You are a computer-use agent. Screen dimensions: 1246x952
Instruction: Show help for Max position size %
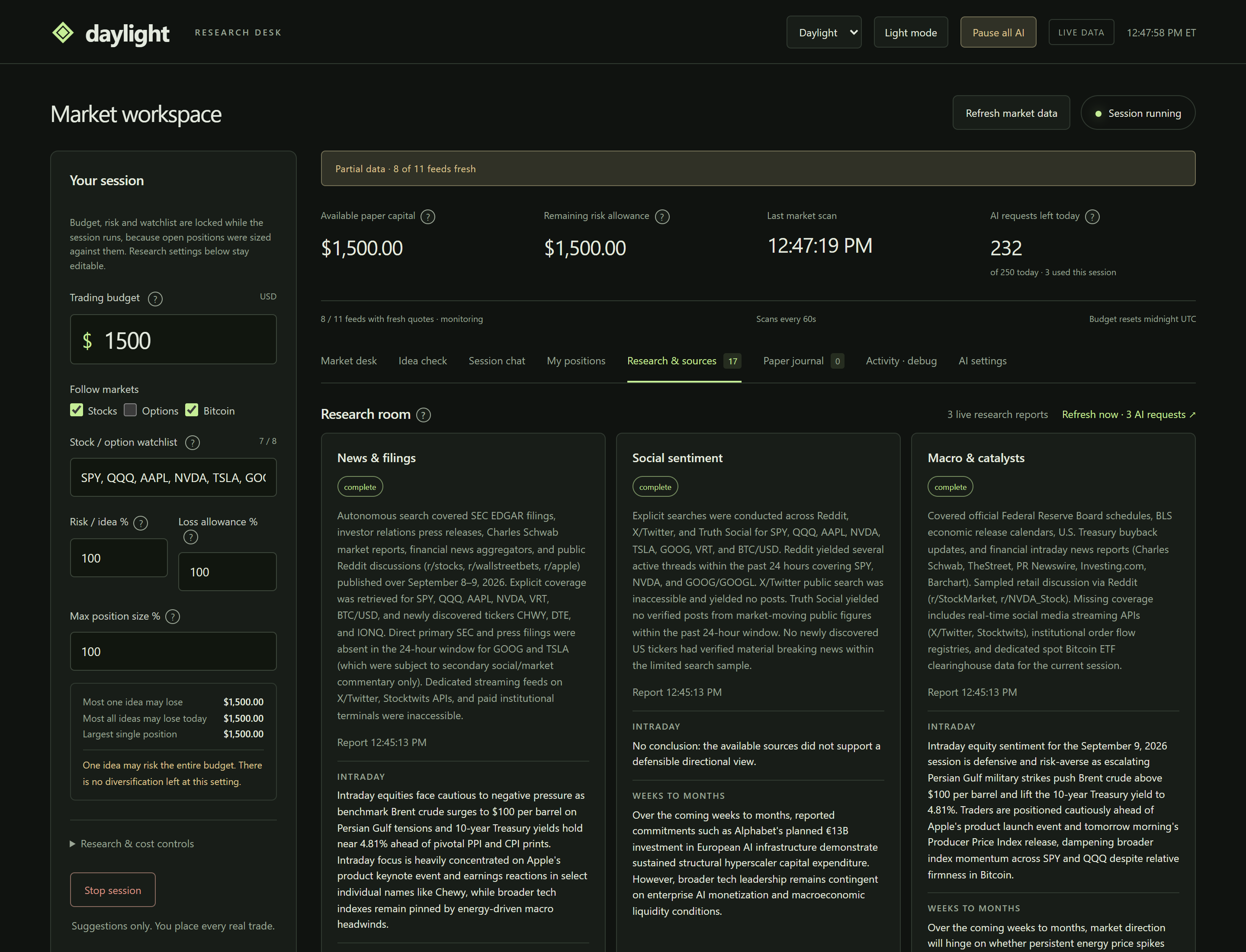click(172, 617)
